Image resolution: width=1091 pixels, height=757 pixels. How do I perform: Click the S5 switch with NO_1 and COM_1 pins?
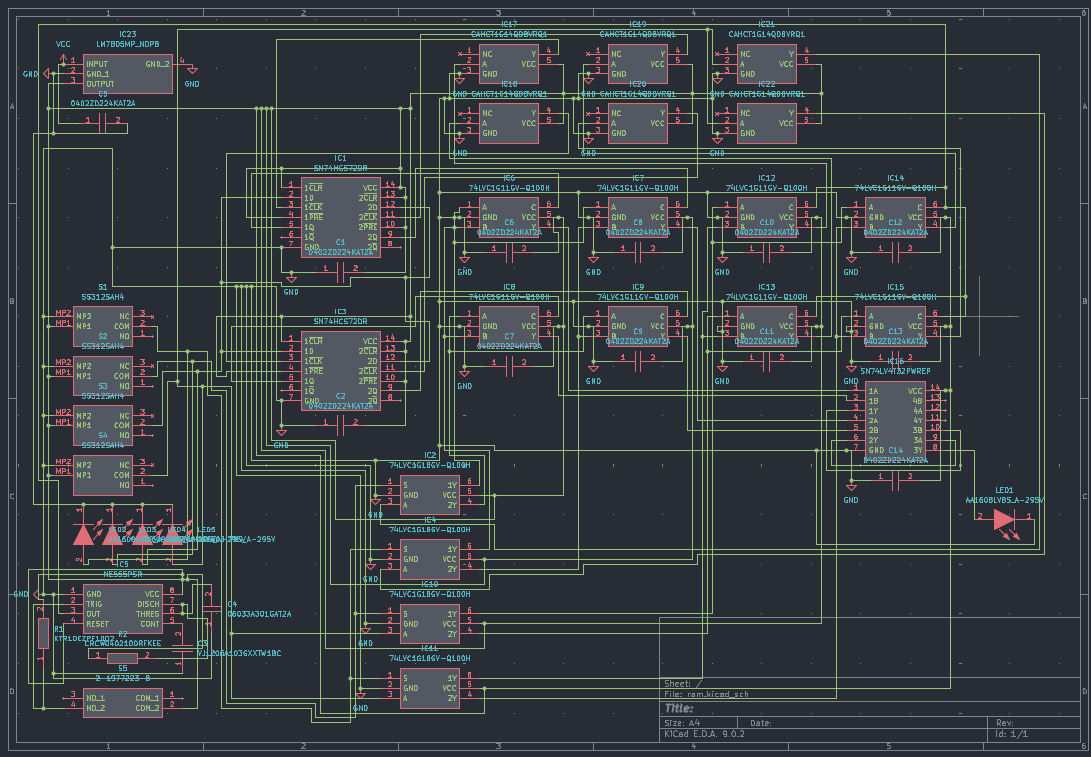121,702
